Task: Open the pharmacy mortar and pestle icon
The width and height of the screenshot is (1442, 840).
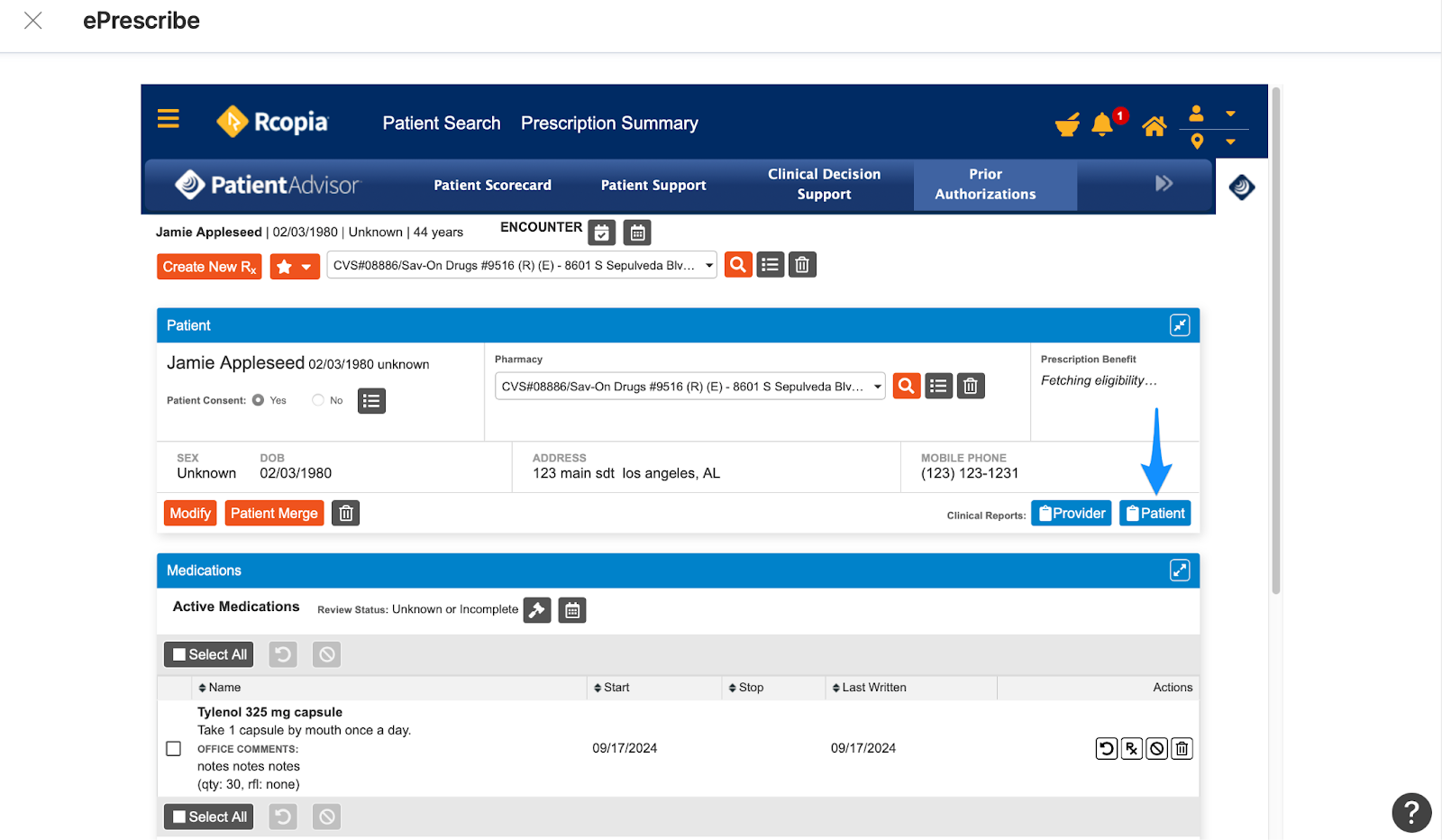Action: pos(1067,124)
